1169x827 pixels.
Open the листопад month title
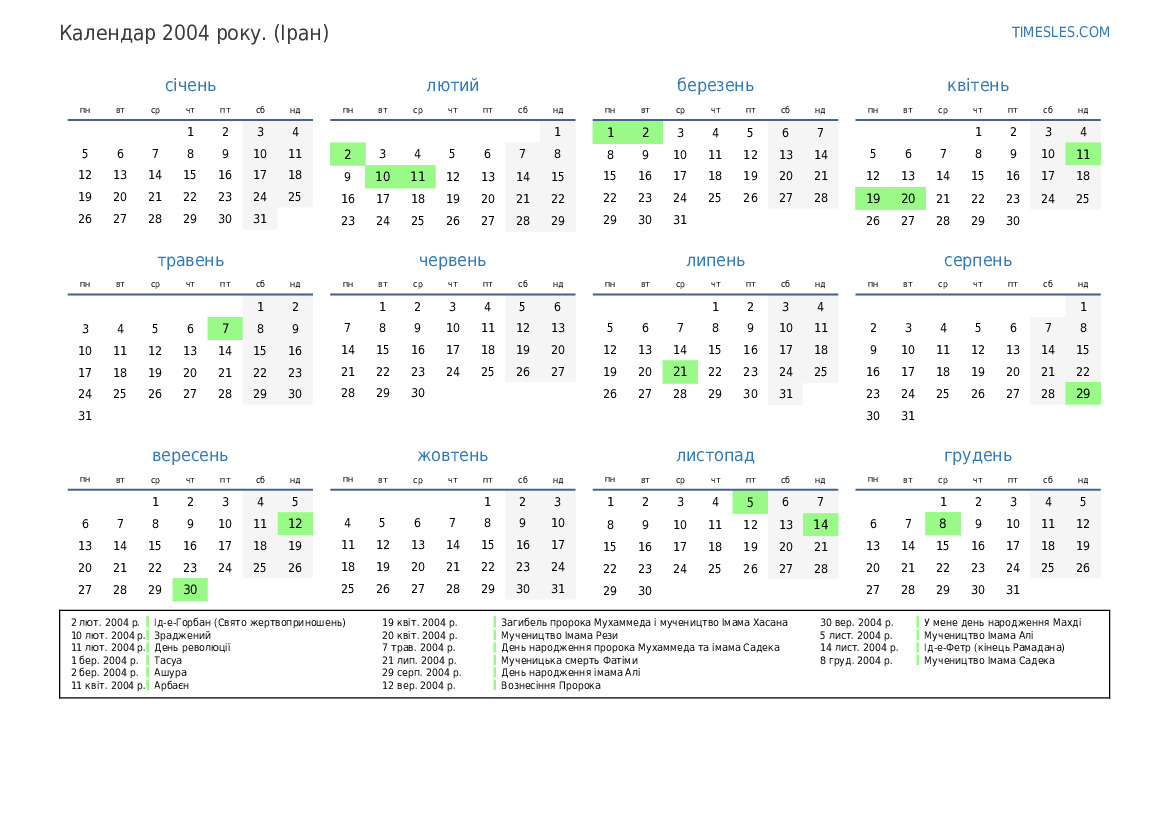point(715,456)
